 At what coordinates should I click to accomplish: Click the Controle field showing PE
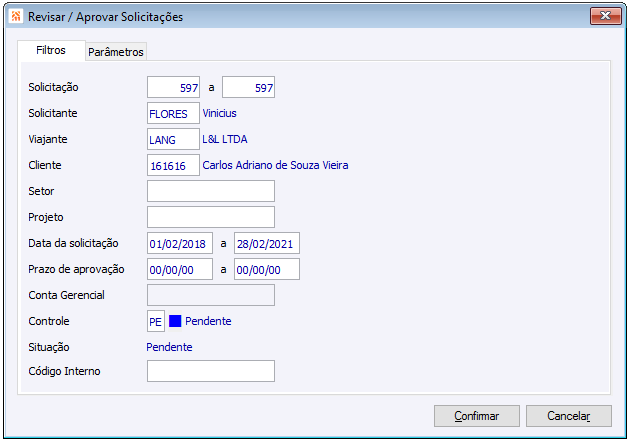(155, 321)
